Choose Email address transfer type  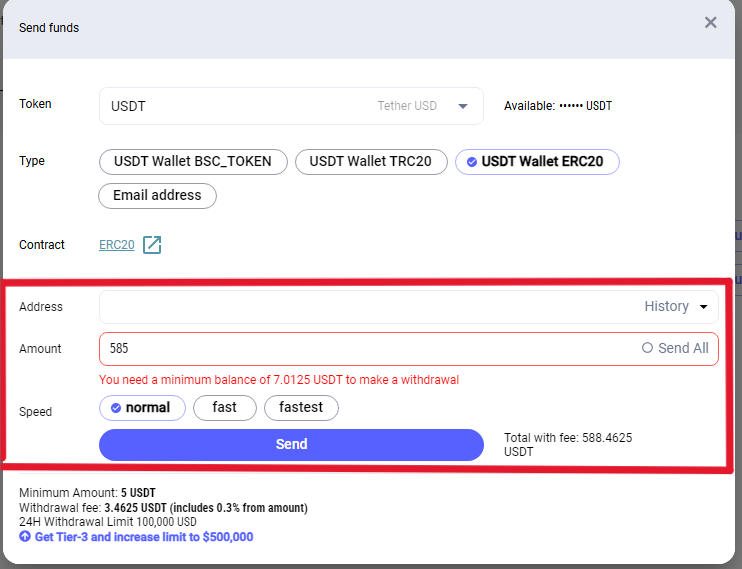coord(157,196)
